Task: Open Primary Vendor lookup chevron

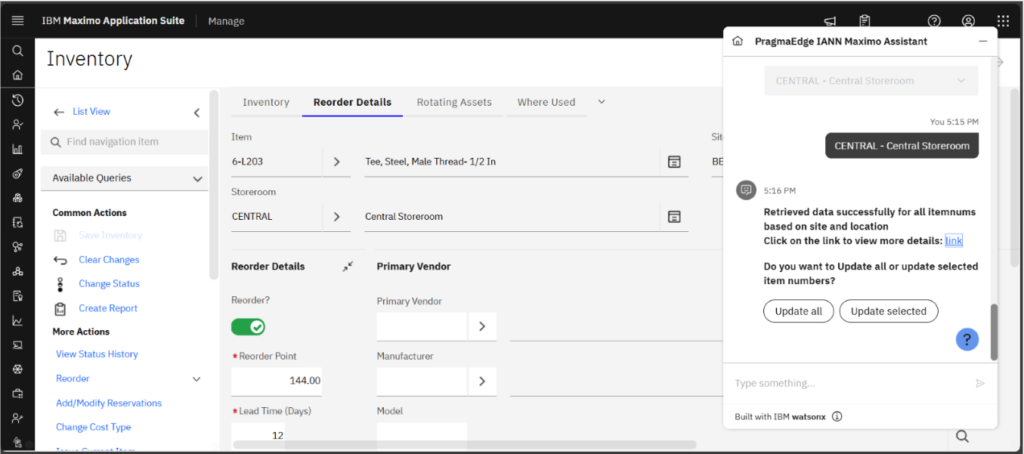Action: coord(482,326)
